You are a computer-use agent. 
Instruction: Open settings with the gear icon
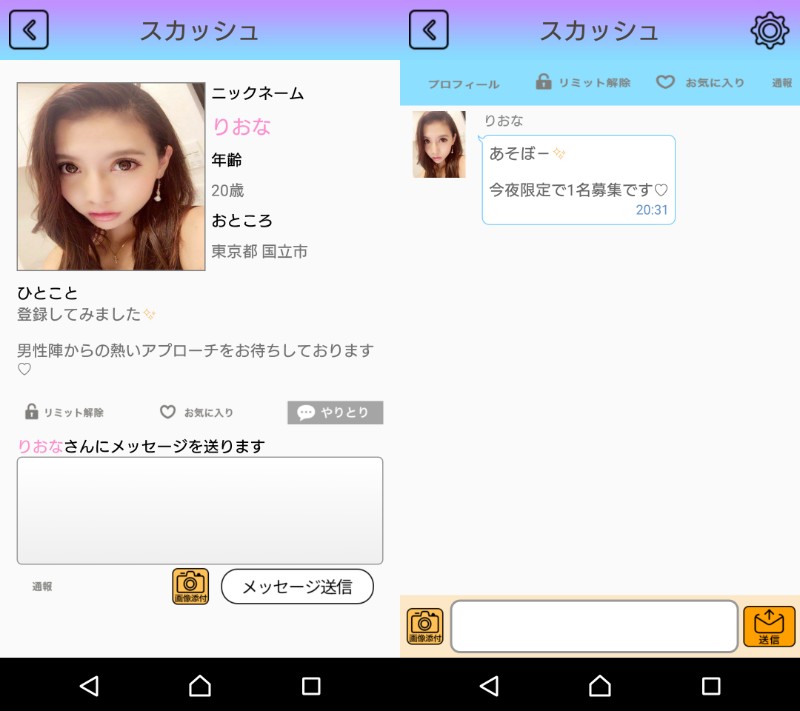[x=769, y=31]
